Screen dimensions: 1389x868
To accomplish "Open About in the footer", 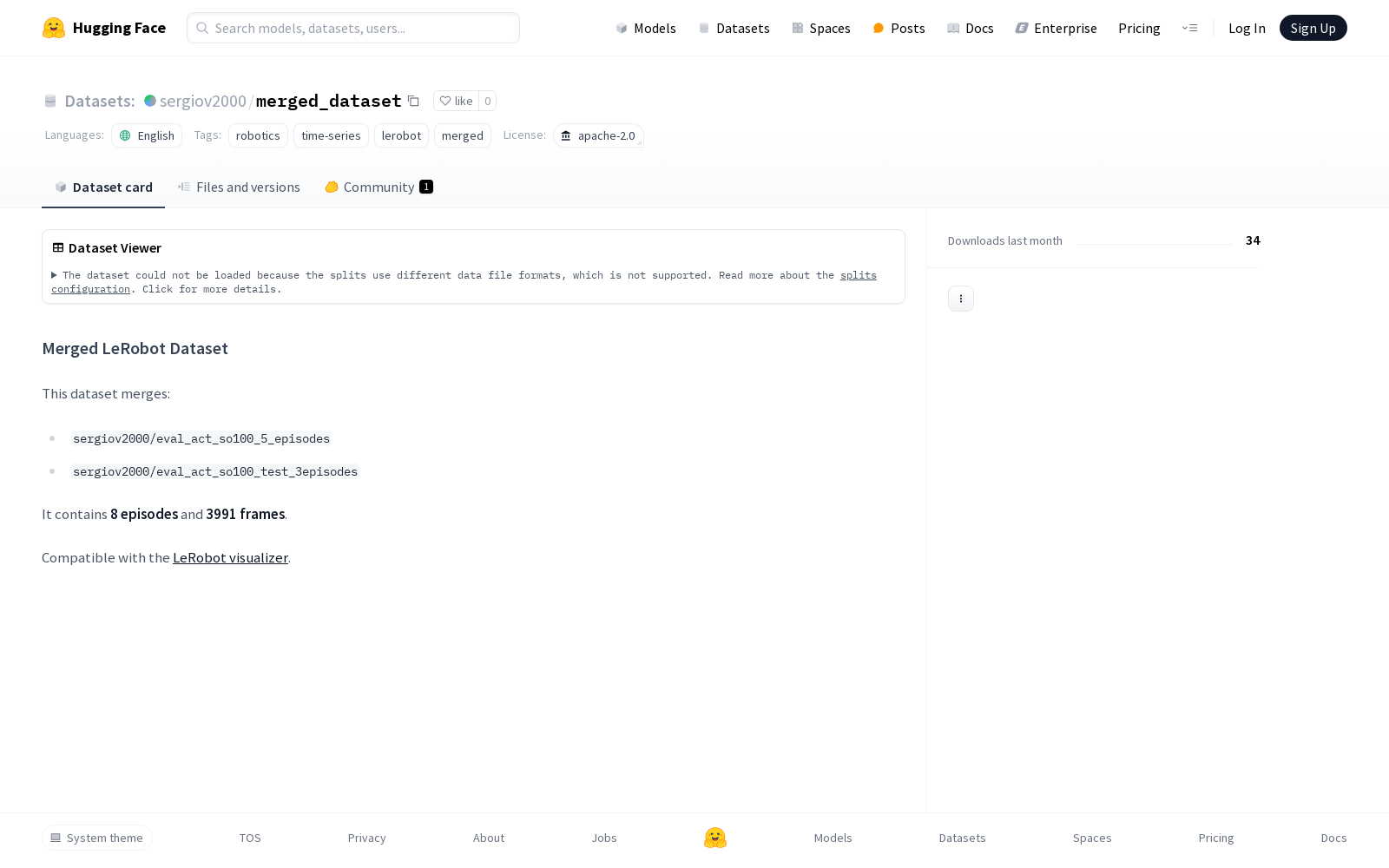I will click(489, 838).
